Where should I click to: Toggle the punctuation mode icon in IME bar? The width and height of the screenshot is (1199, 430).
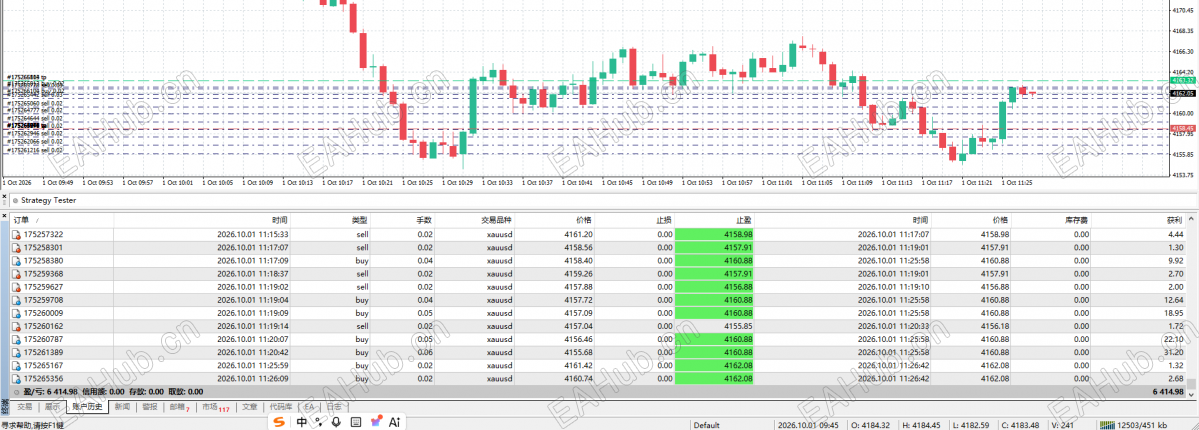[x=320, y=422]
